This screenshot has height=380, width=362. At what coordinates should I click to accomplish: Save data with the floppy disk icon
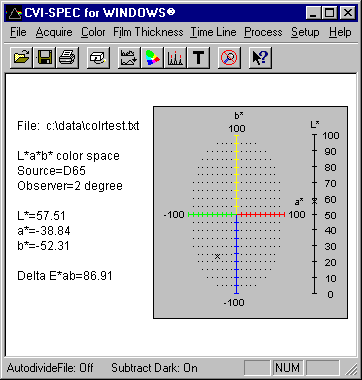click(44, 58)
